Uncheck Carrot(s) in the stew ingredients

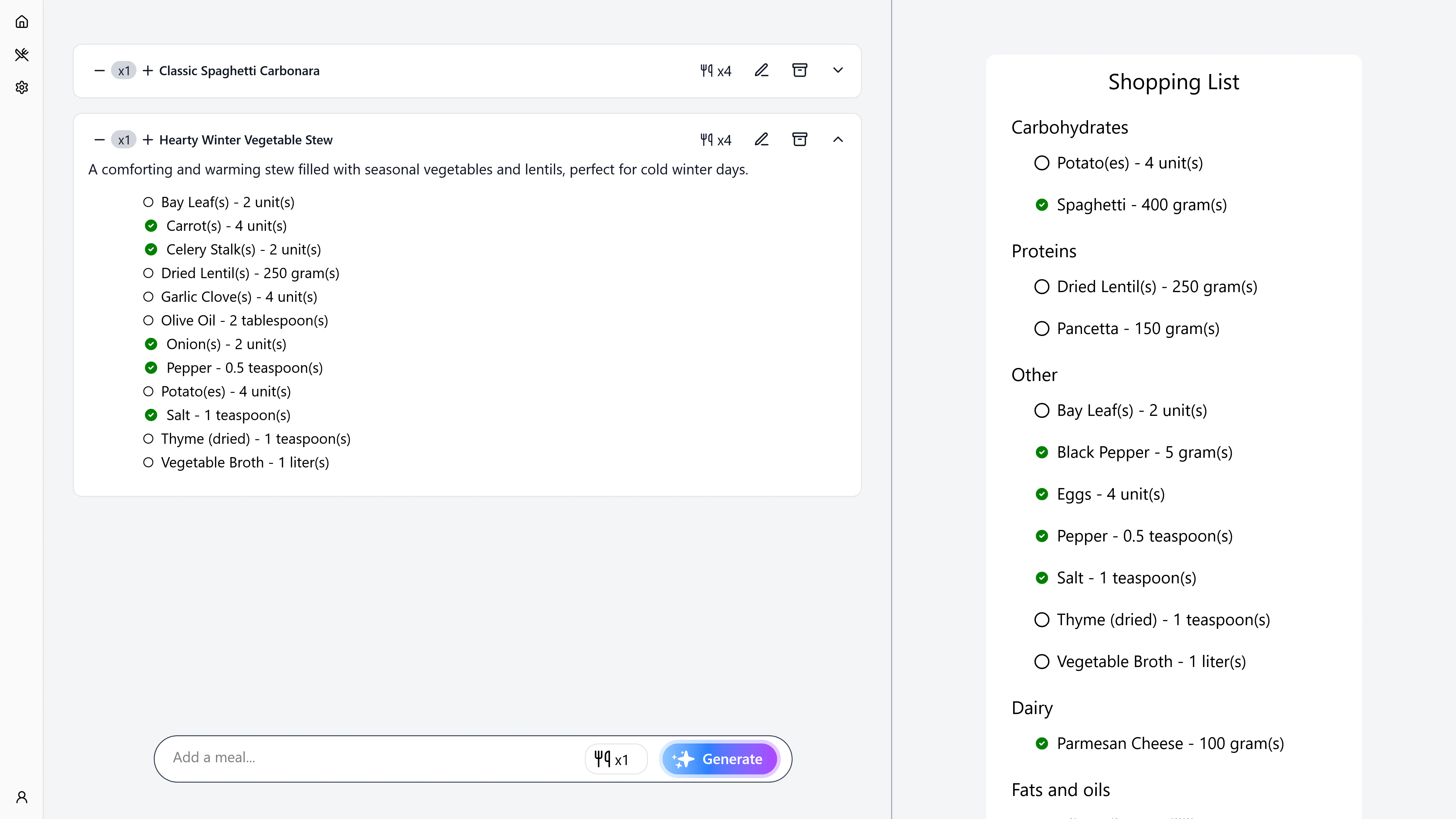pyautogui.click(x=151, y=226)
